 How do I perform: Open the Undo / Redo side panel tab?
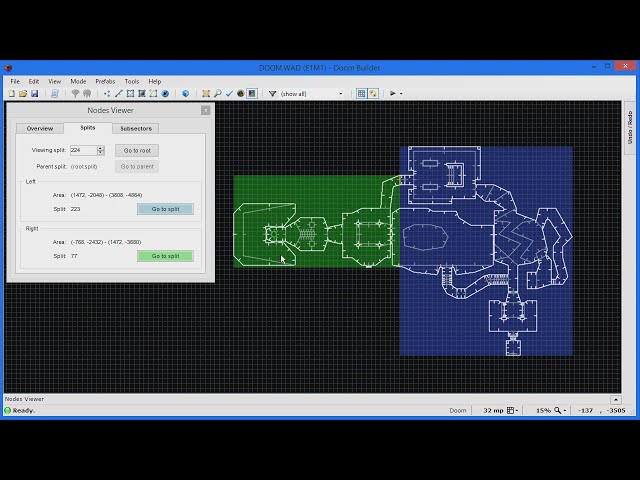click(629, 127)
